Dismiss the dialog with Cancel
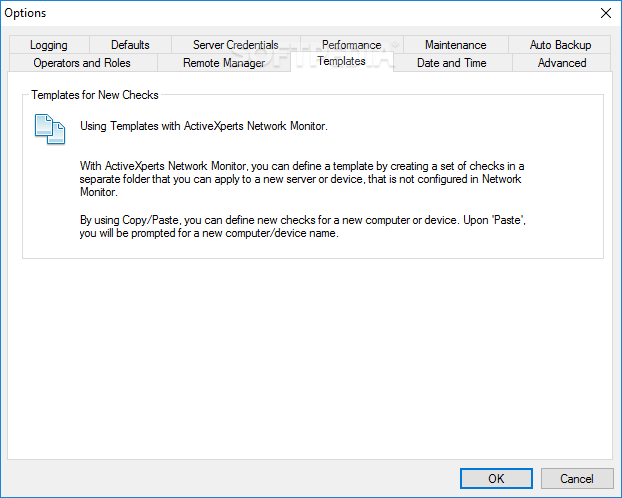Viewport: 622px width, 498px height. pos(577,479)
